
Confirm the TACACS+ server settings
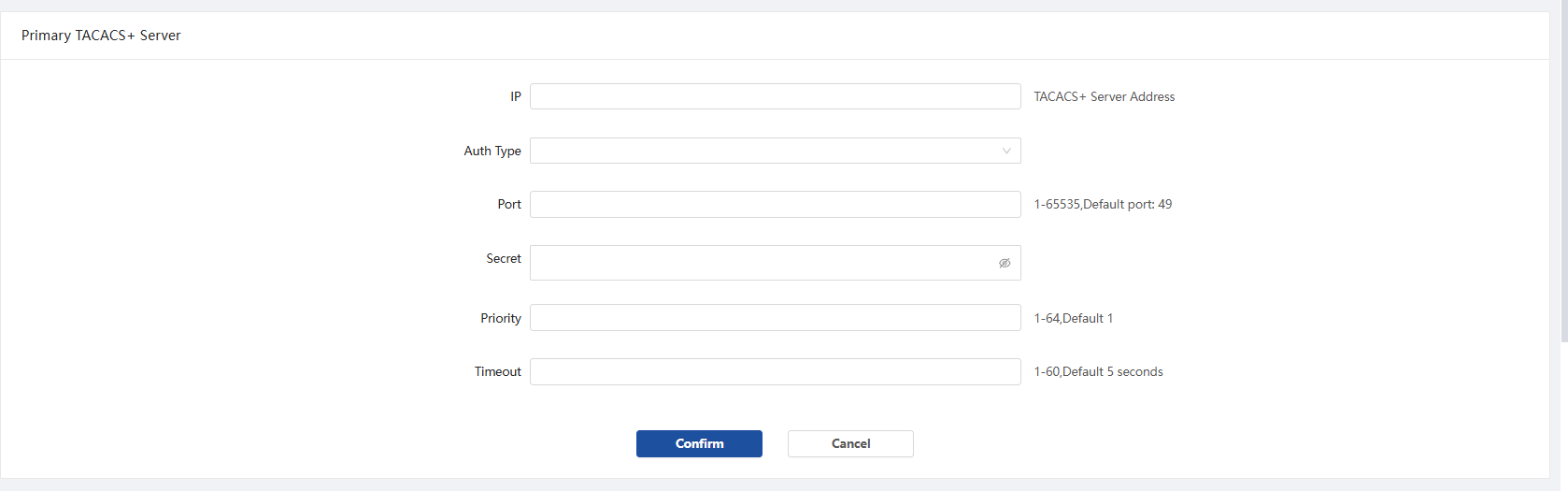click(x=699, y=443)
